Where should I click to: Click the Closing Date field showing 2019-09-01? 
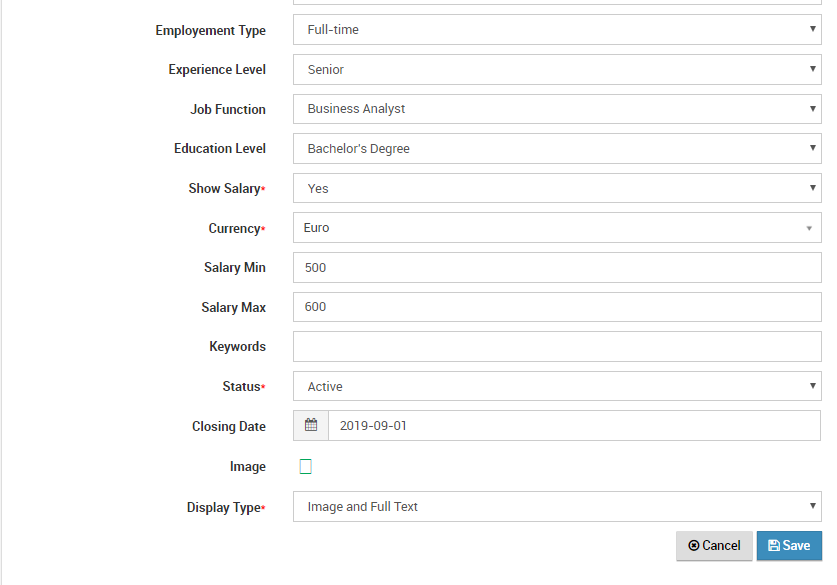coord(574,425)
